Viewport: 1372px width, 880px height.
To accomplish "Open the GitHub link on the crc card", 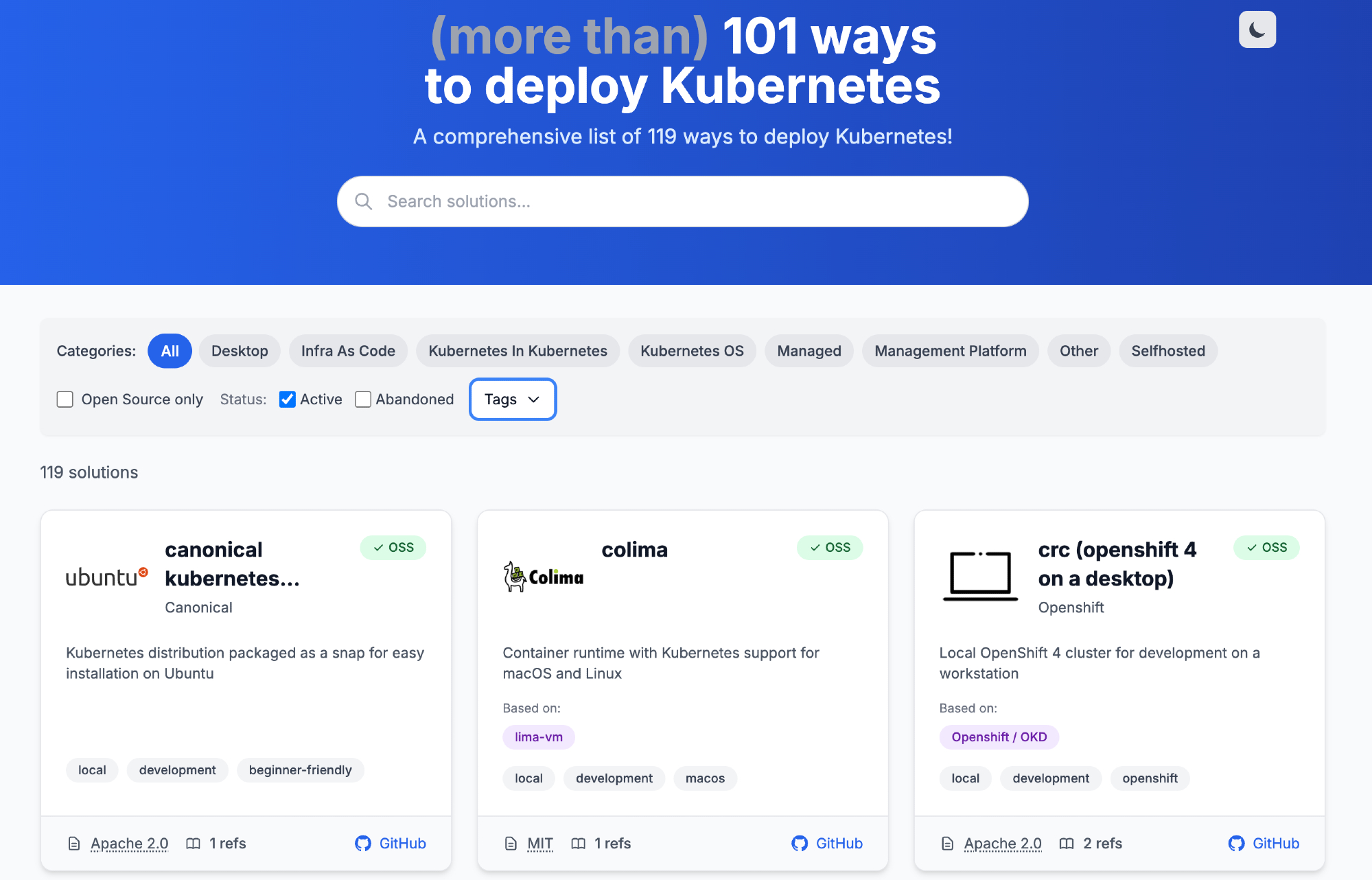I will (x=1275, y=843).
